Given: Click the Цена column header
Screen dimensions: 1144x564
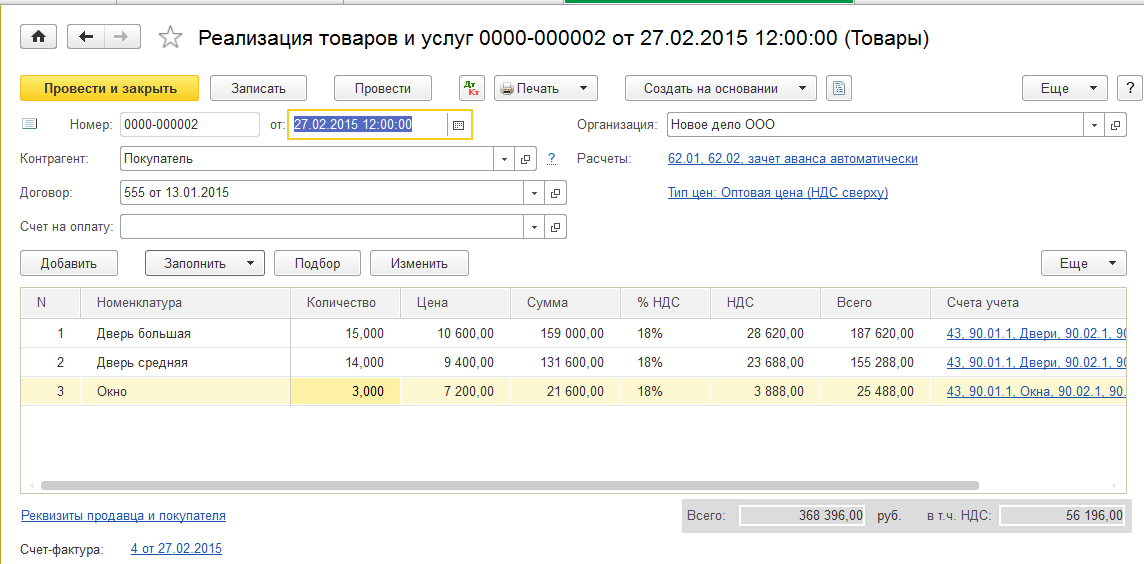Looking at the screenshot, I should tap(455, 303).
